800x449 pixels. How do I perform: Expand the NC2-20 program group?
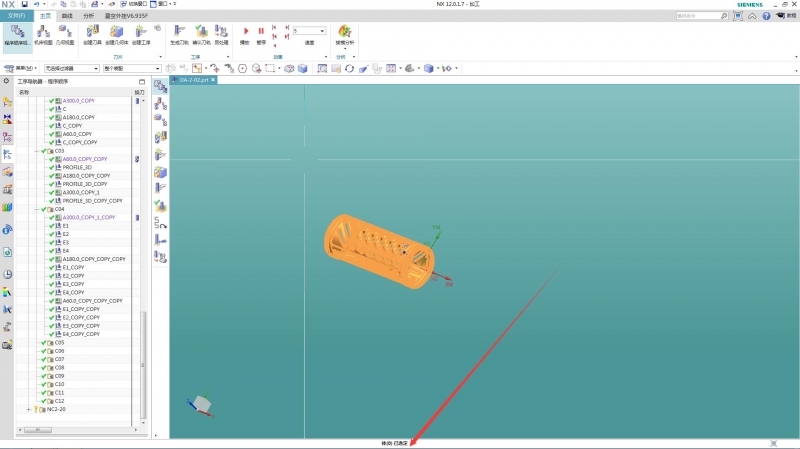[x=29, y=409]
